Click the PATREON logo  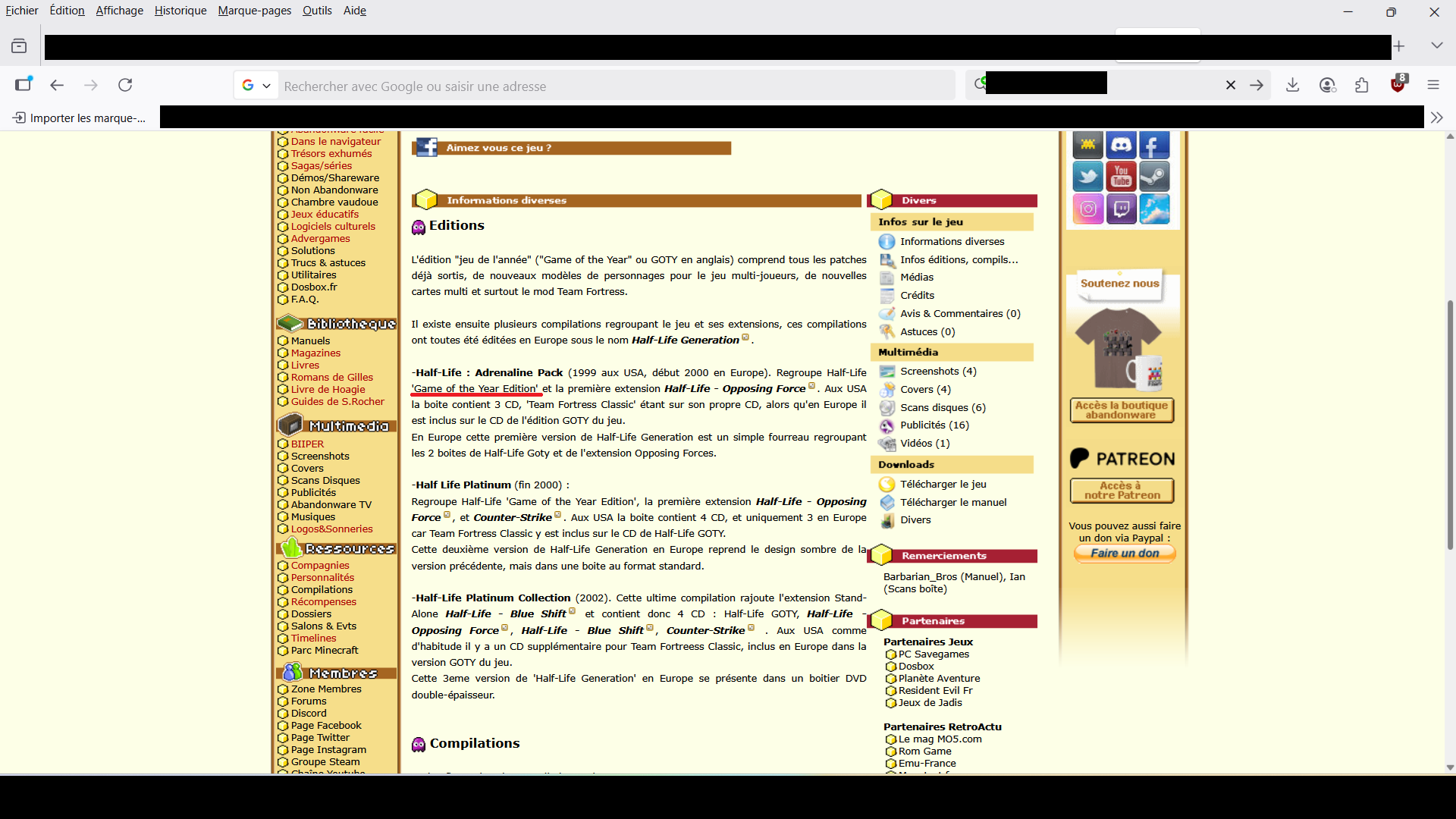[1122, 458]
